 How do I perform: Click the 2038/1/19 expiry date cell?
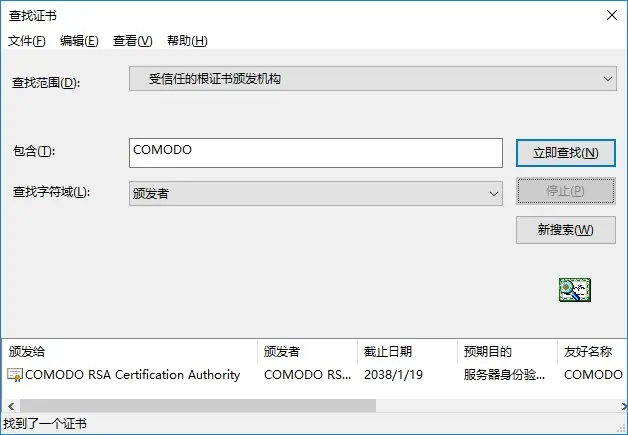coord(393,375)
